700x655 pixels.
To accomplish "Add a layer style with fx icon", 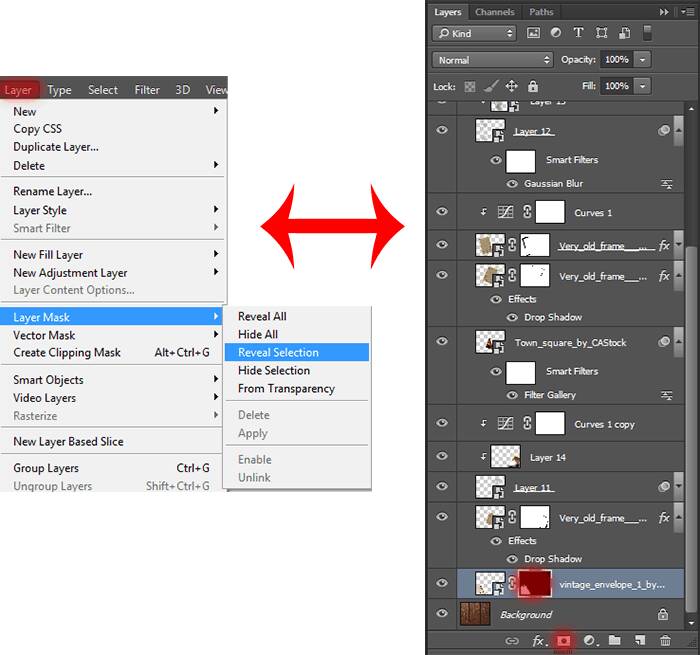I will click(x=538, y=641).
